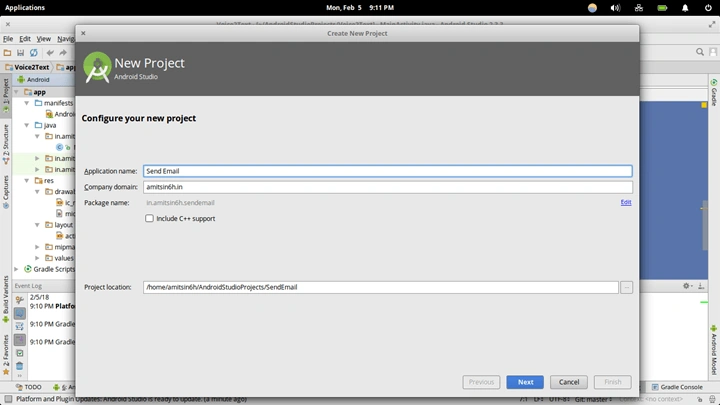Collapse manifests folder in project tree
Image resolution: width=720 pixels, height=405 pixels.
(27, 103)
